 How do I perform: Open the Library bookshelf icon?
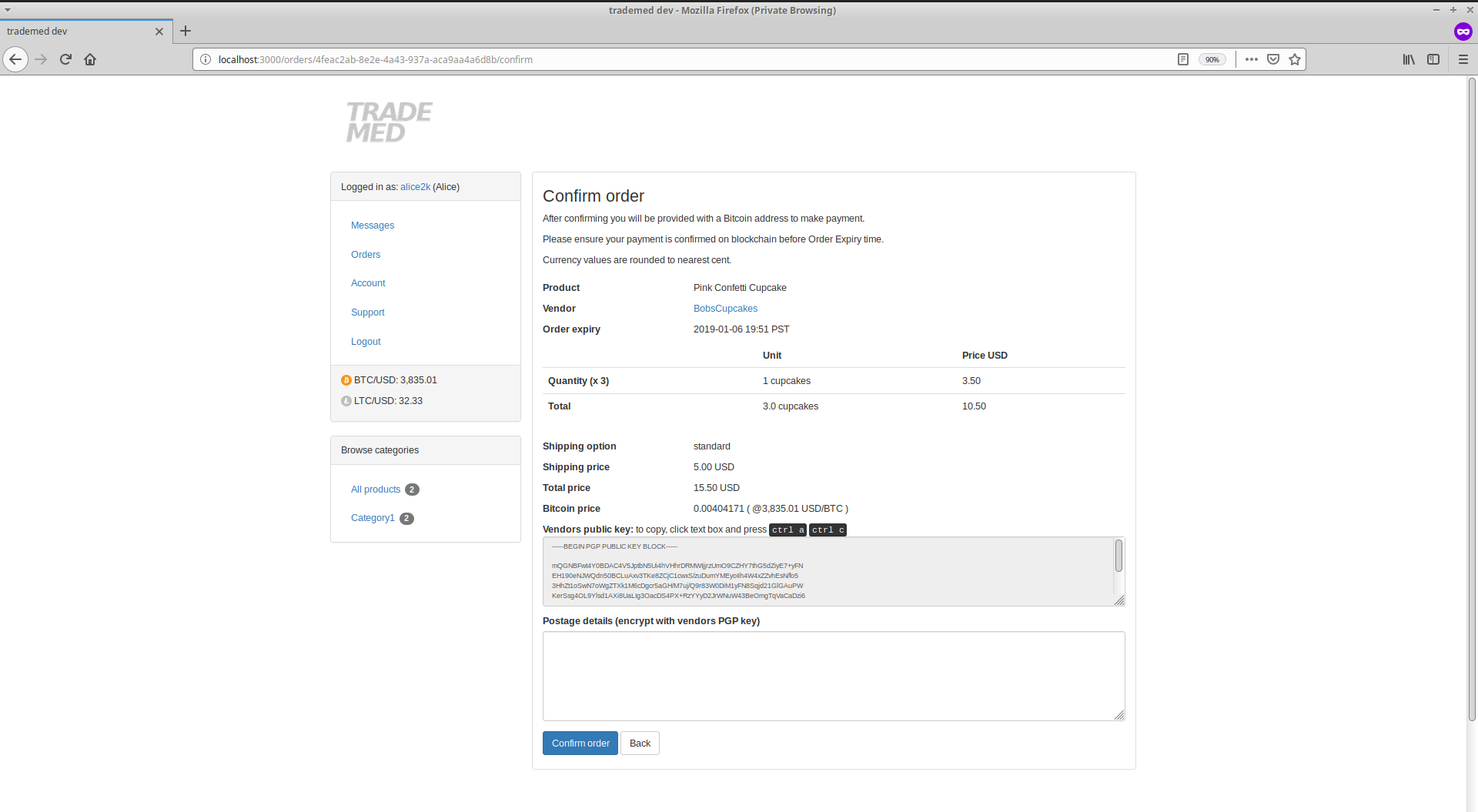1408,59
